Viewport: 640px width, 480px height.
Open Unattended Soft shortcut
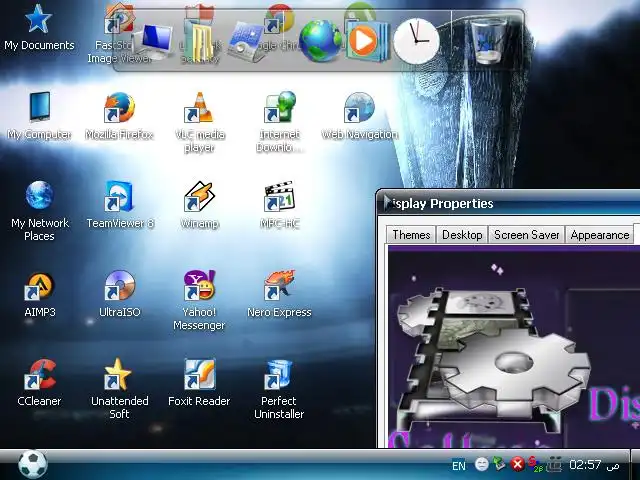pyautogui.click(x=119, y=389)
